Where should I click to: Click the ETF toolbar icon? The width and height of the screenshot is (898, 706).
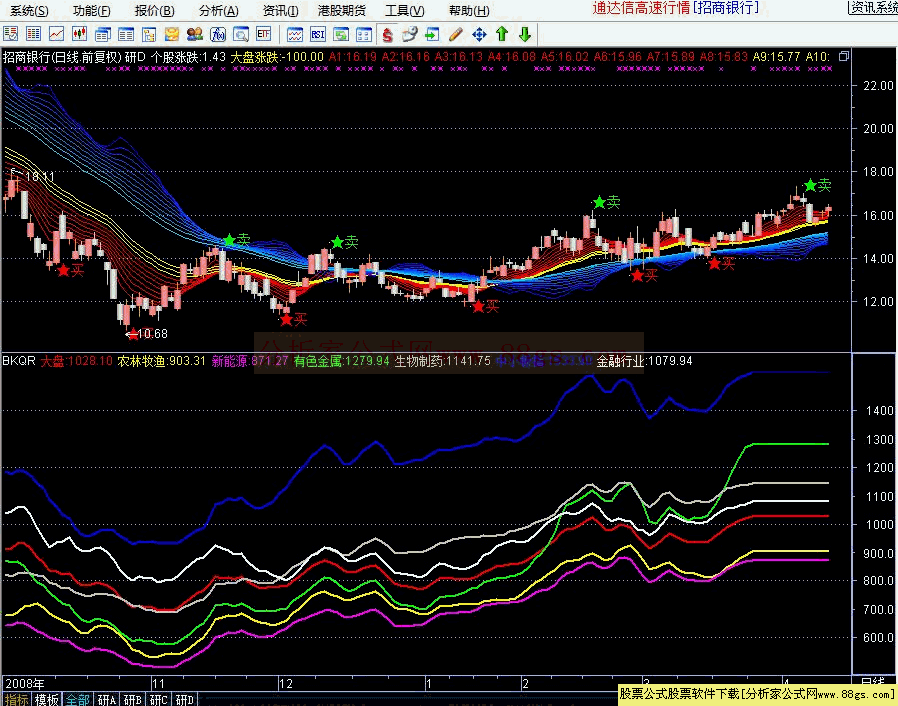[x=264, y=34]
